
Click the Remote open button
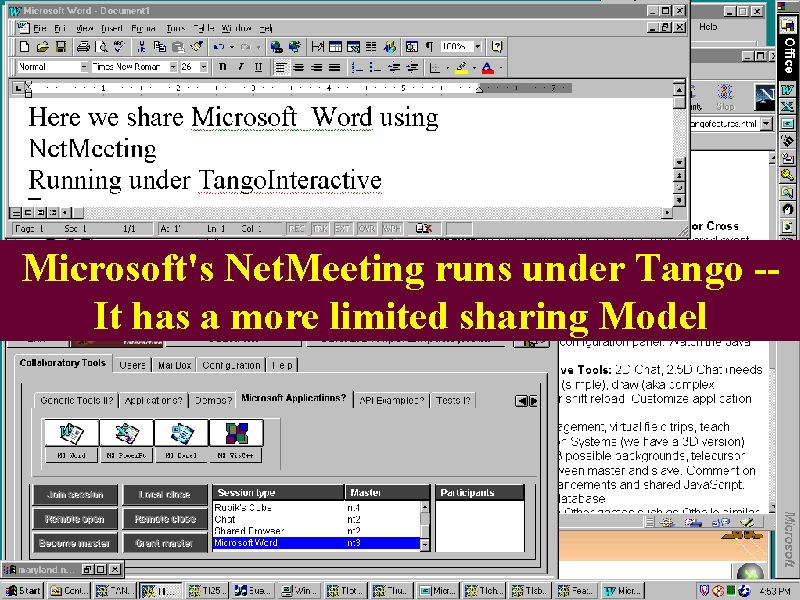(75, 519)
